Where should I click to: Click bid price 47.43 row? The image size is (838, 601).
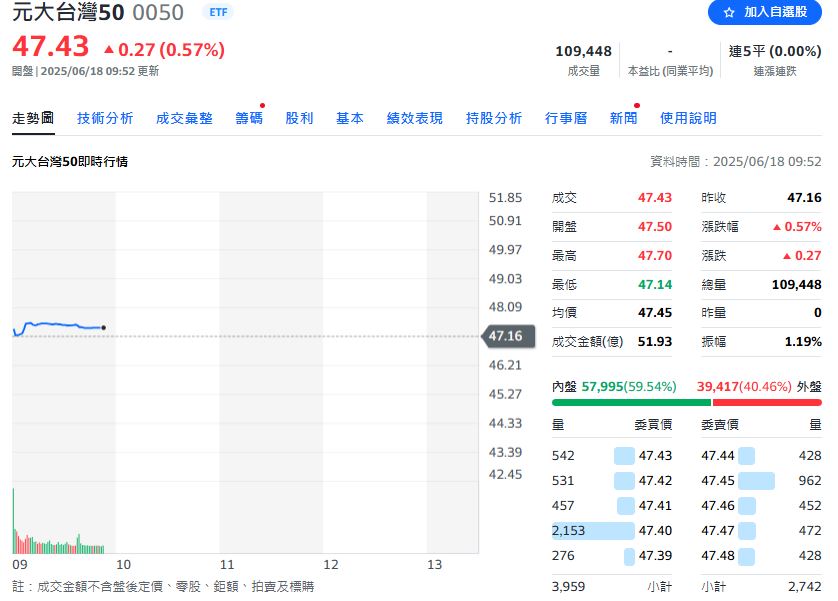612,456
